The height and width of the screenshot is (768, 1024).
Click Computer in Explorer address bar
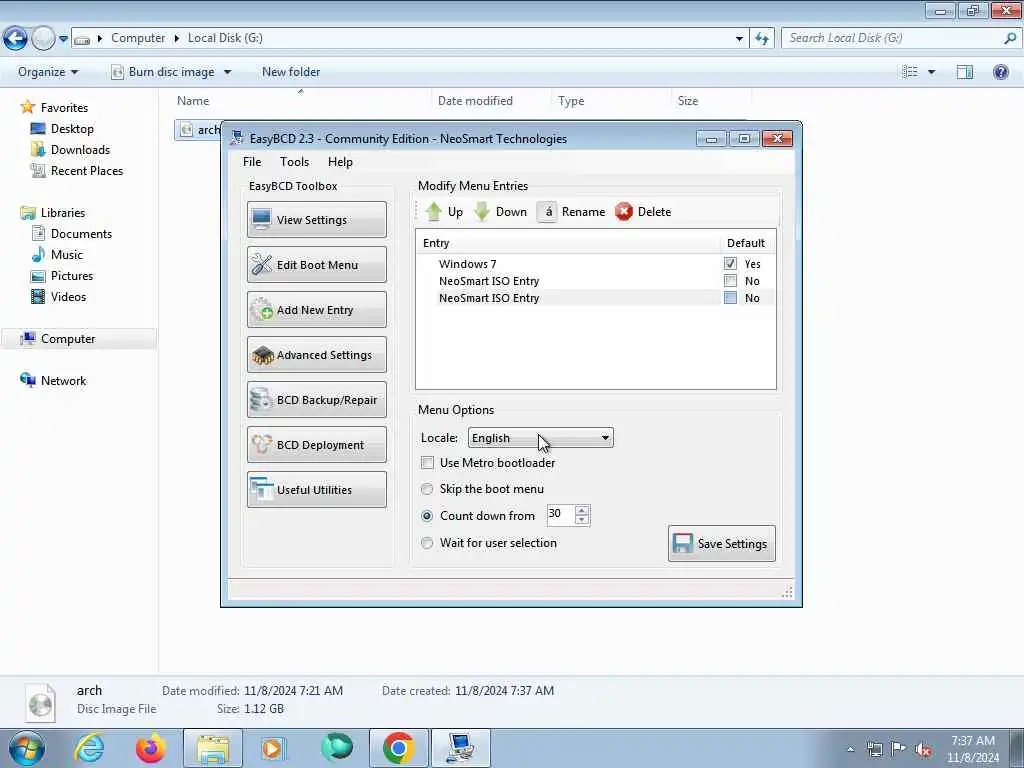coord(138,38)
